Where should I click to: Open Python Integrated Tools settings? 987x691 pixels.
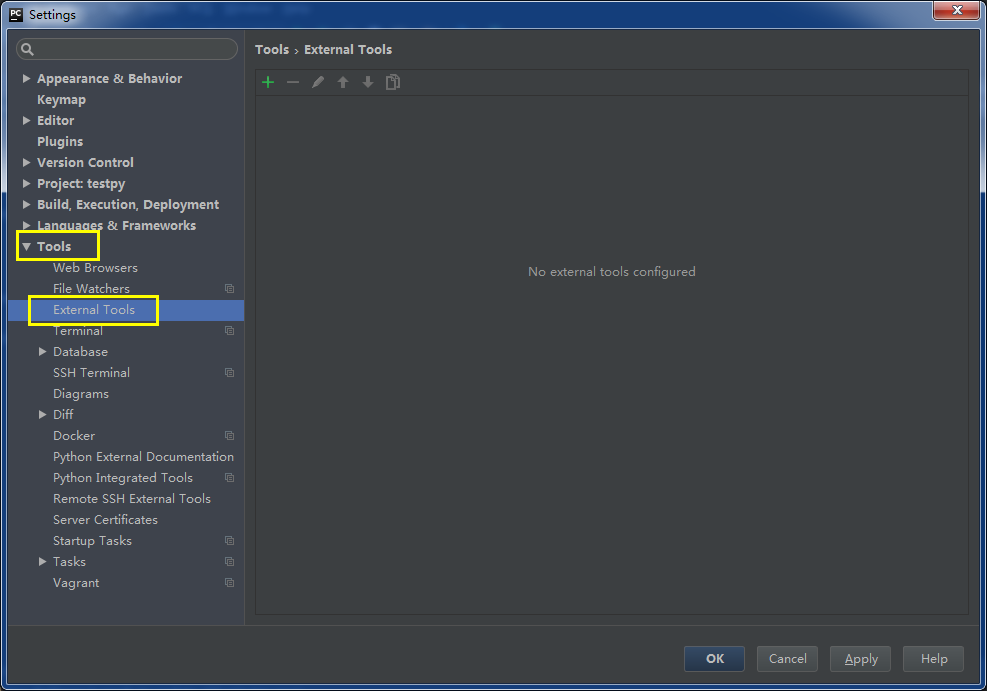pos(123,478)
